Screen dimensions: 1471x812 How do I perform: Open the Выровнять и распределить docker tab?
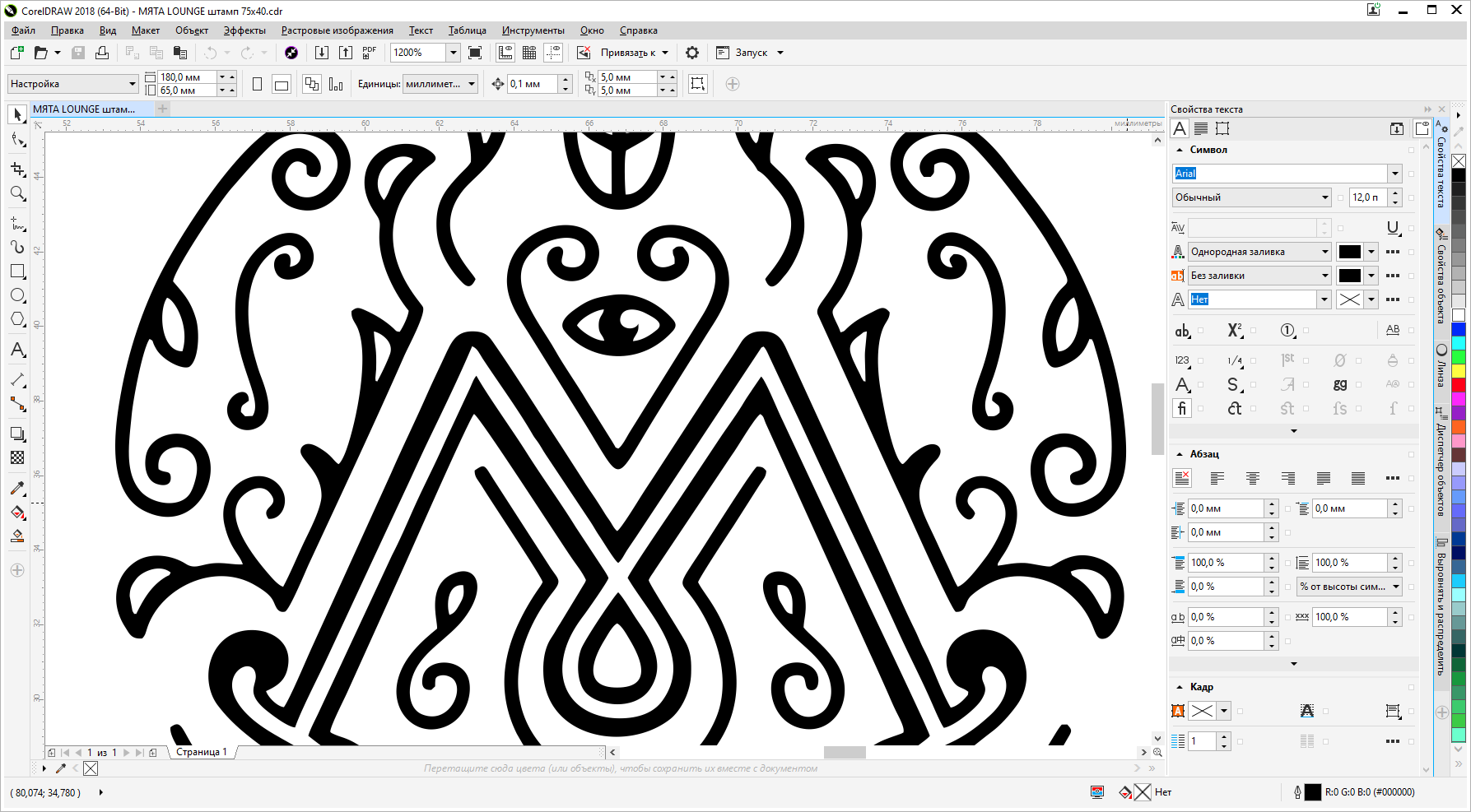point(1441,606)
